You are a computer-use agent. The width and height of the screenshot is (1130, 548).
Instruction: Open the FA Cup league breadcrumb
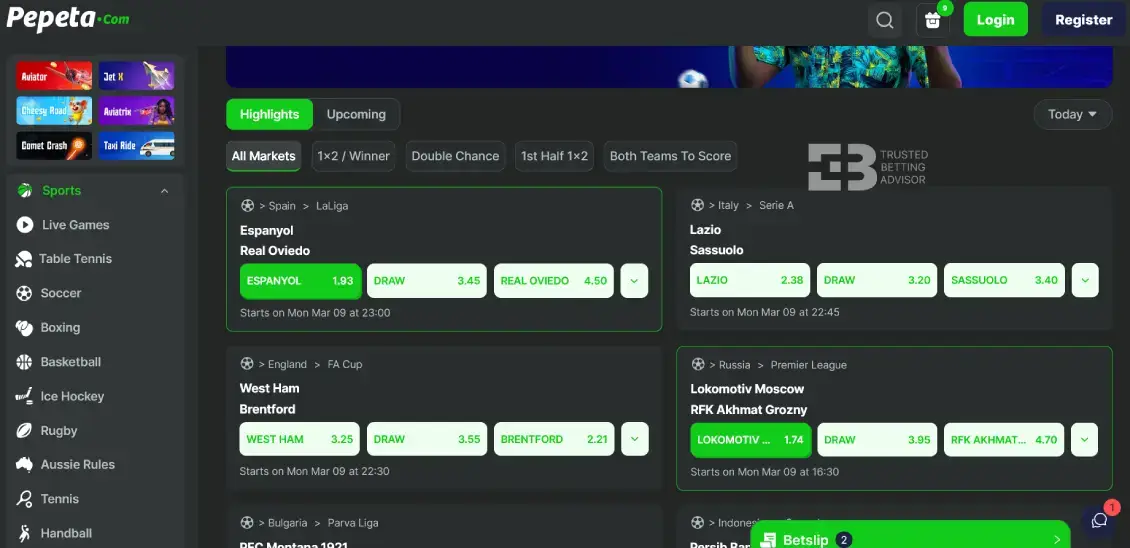point(344,364)
